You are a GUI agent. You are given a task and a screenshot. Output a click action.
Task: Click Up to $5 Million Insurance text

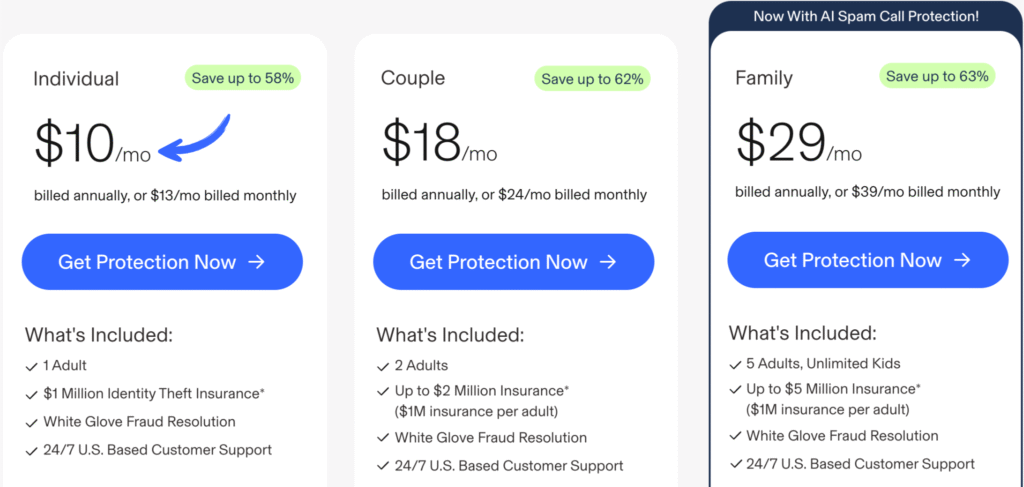[x=833, y=389]
